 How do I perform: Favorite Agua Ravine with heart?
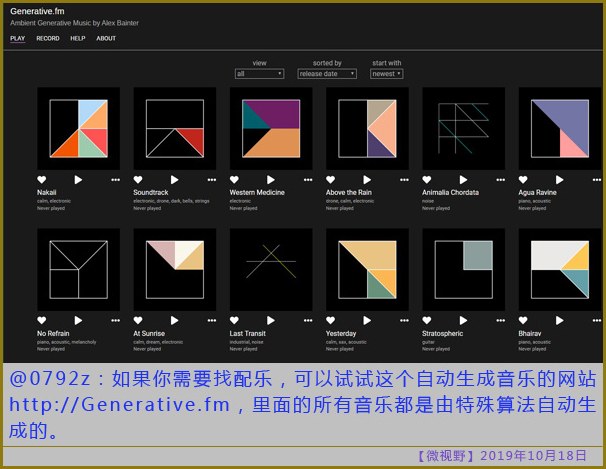[523, 180]
